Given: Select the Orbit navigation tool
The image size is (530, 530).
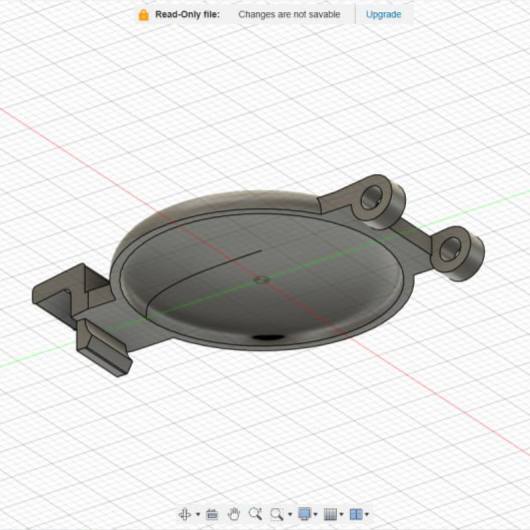Looking at the screenshot, I should coord(185,514).
